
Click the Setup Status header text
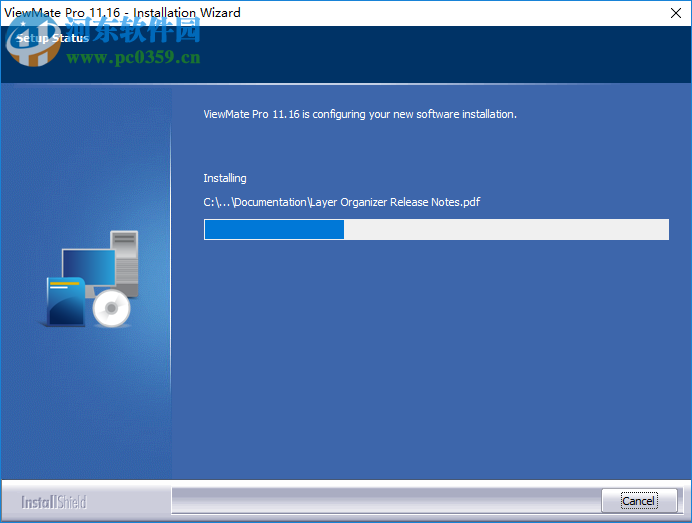pos(53,38)
